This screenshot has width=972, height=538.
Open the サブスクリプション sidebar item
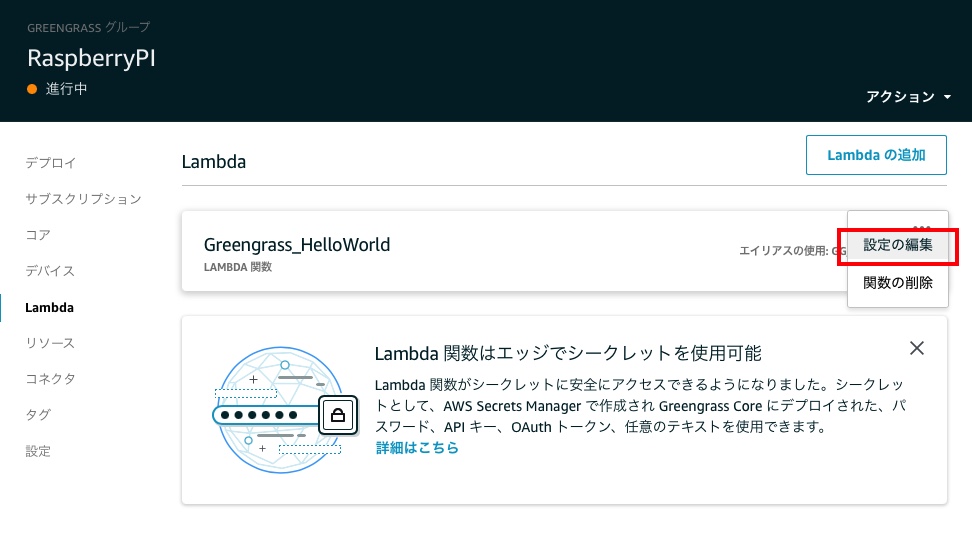pyautogui.click(x=83, y=199)
